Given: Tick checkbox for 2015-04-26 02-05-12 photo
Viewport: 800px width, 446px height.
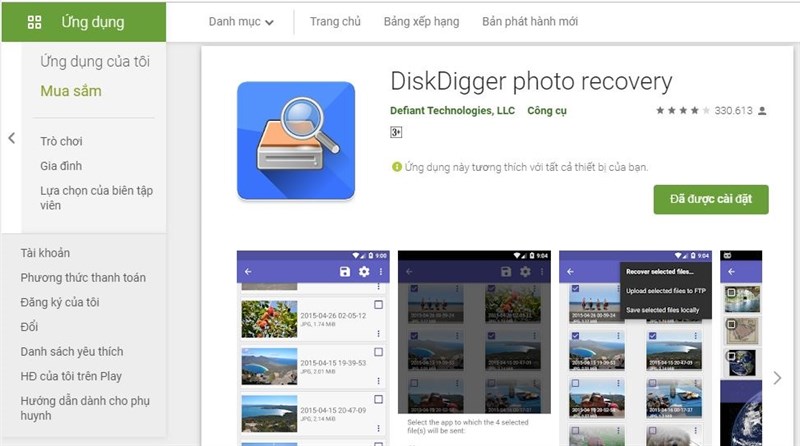Looking at the screenshot, I should tap(378, 305).
